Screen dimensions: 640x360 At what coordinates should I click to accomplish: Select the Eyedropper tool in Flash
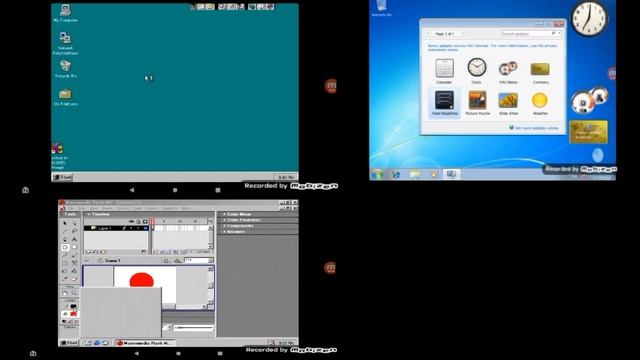pyautogui.click(x=64, y=278)
